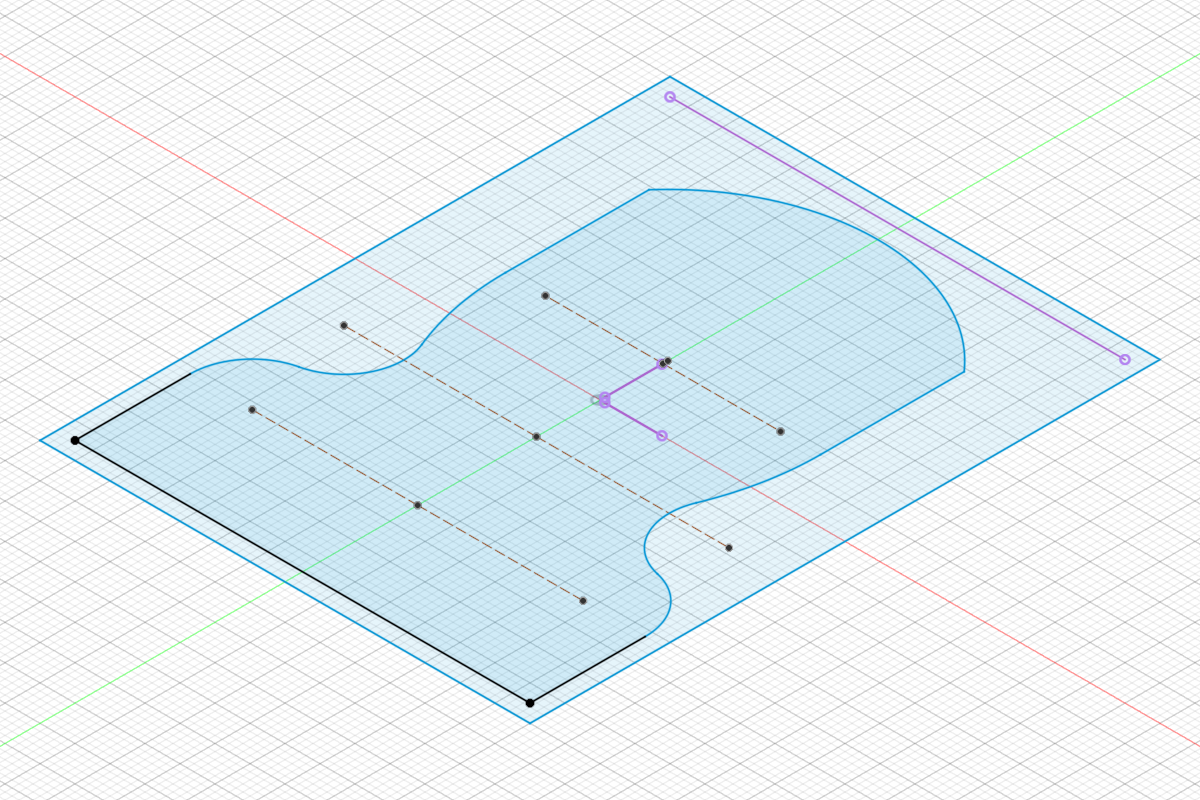This screenshot has width=1200, height=800.
Task: Click the midpoint dot of the middle dashed line
Action: click(x=536, y=437)
